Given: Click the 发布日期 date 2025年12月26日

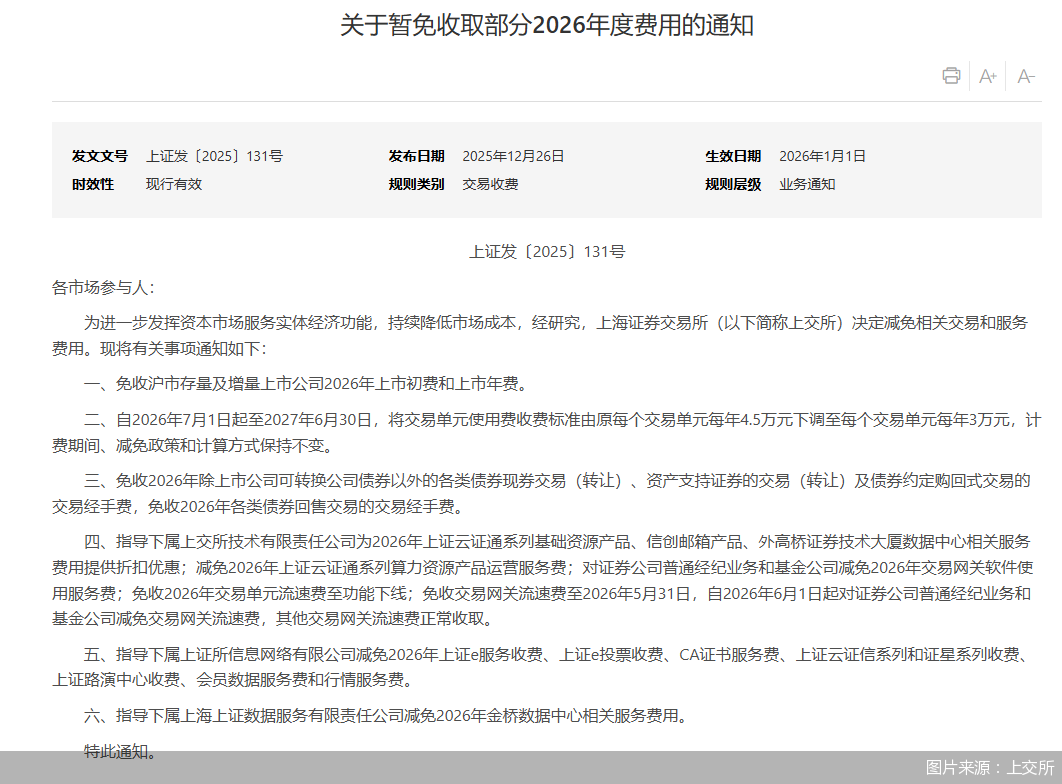Looking at the screenshot, I should [513, 156].
